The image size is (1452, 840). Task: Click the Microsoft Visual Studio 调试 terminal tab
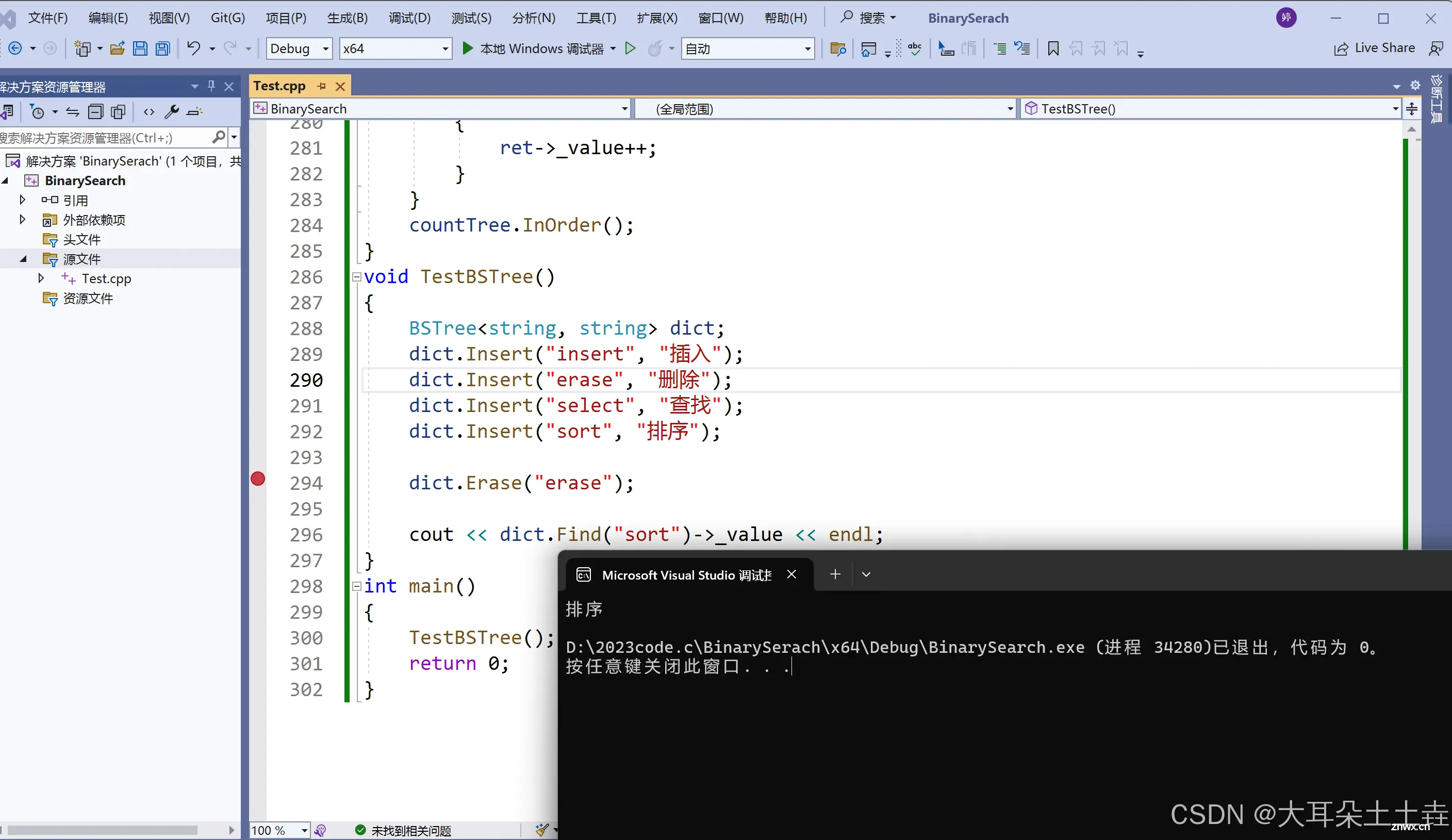click(686, 574)
